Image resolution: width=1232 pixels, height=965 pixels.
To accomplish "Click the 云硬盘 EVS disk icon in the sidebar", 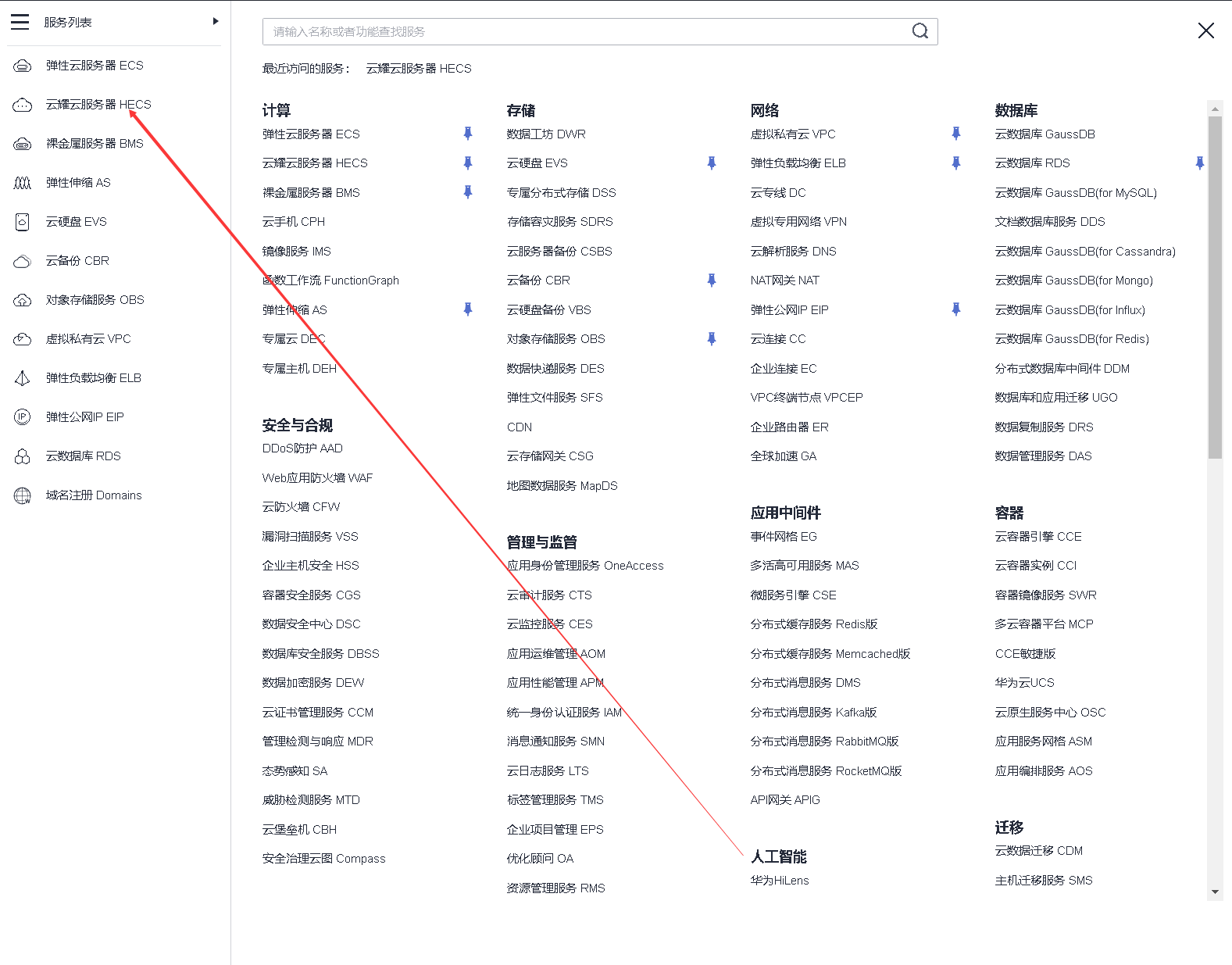I will pos(23,222).
